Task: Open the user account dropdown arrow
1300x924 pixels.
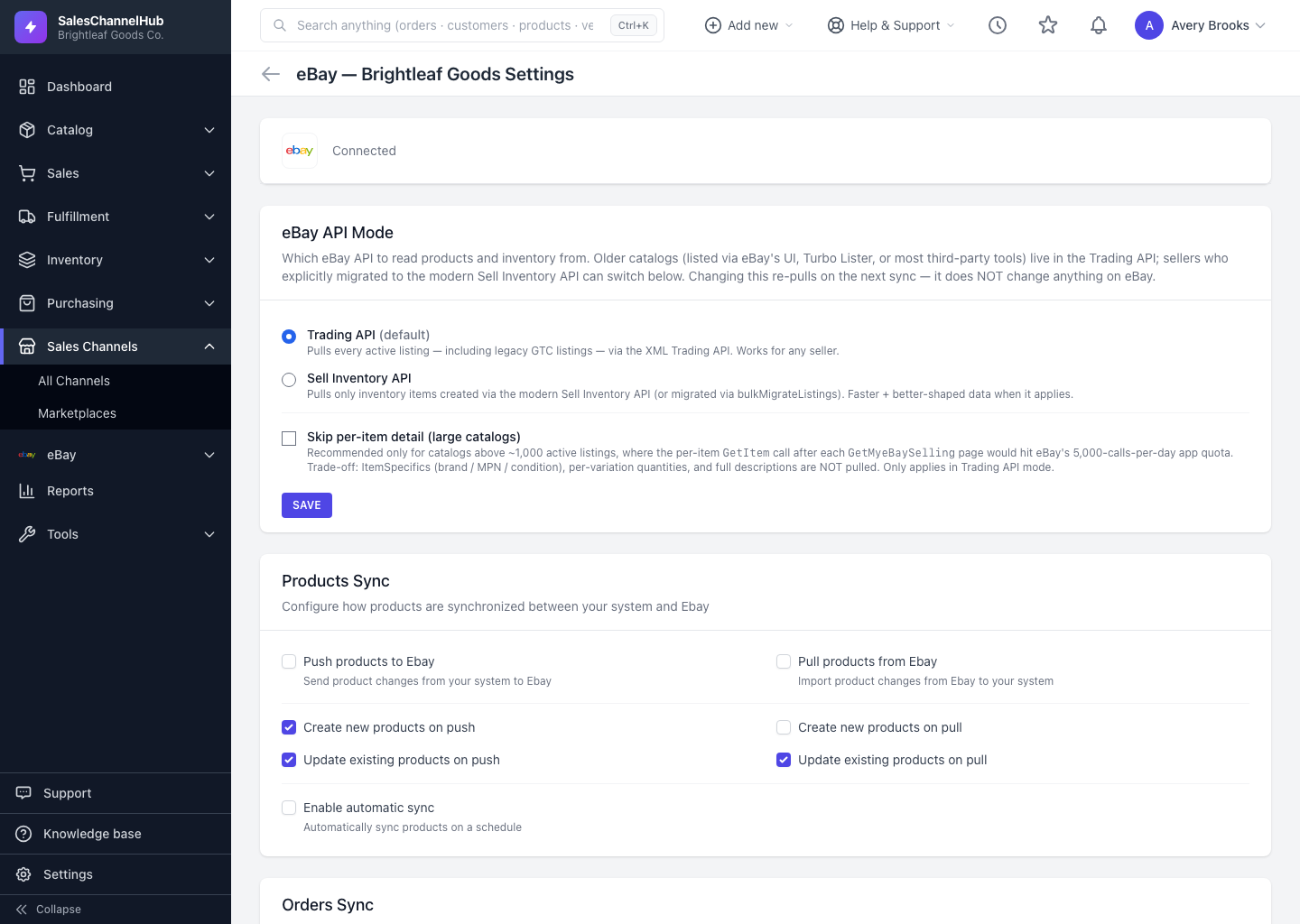Action: click(1260, 25)
